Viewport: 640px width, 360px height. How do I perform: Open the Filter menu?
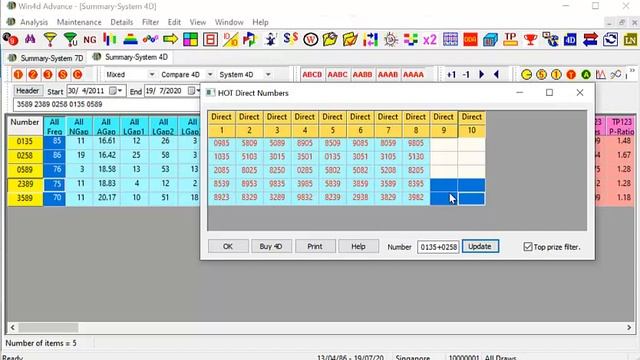(x=150, y=22)
